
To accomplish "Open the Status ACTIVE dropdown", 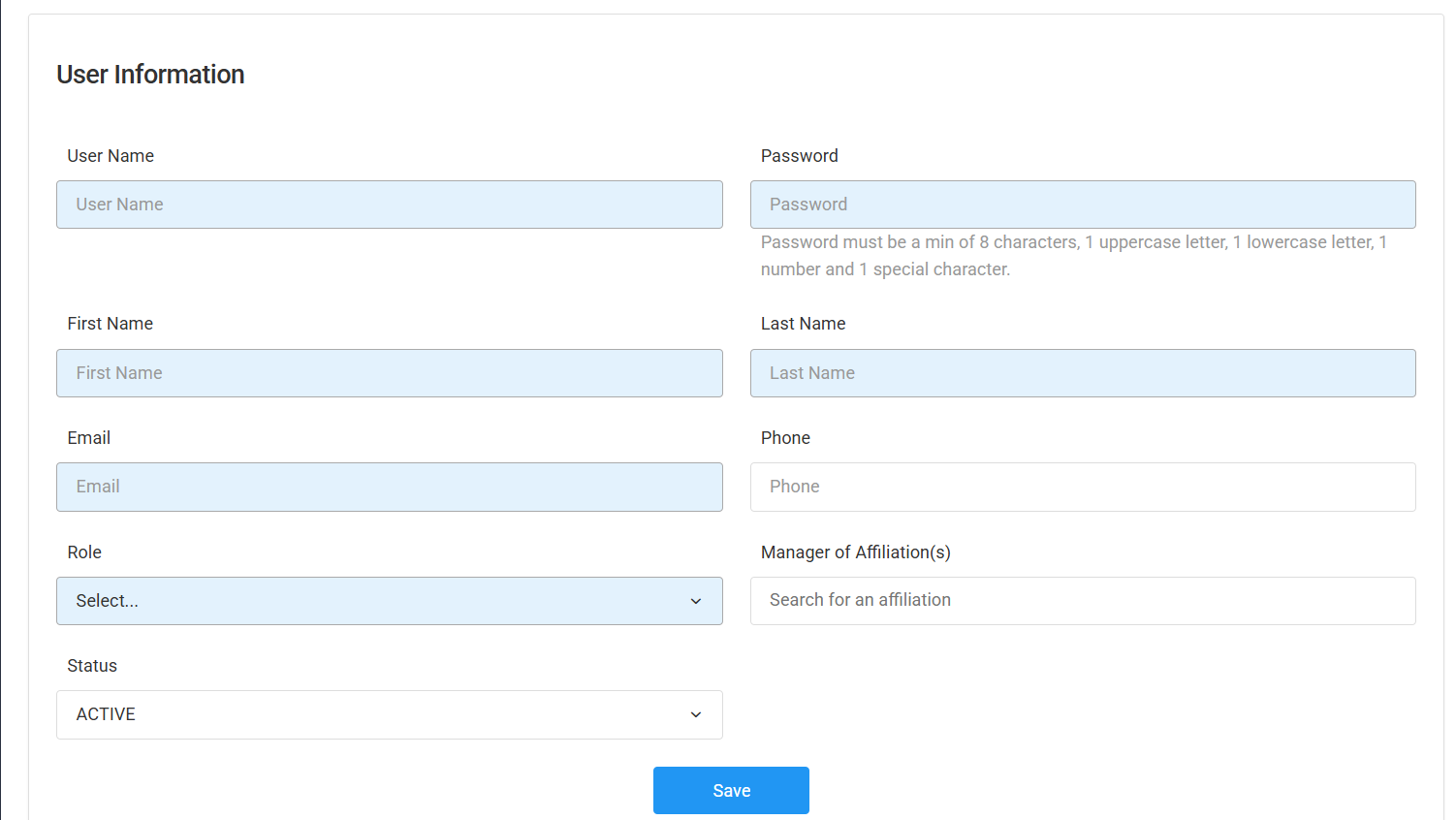I will 390,714.
